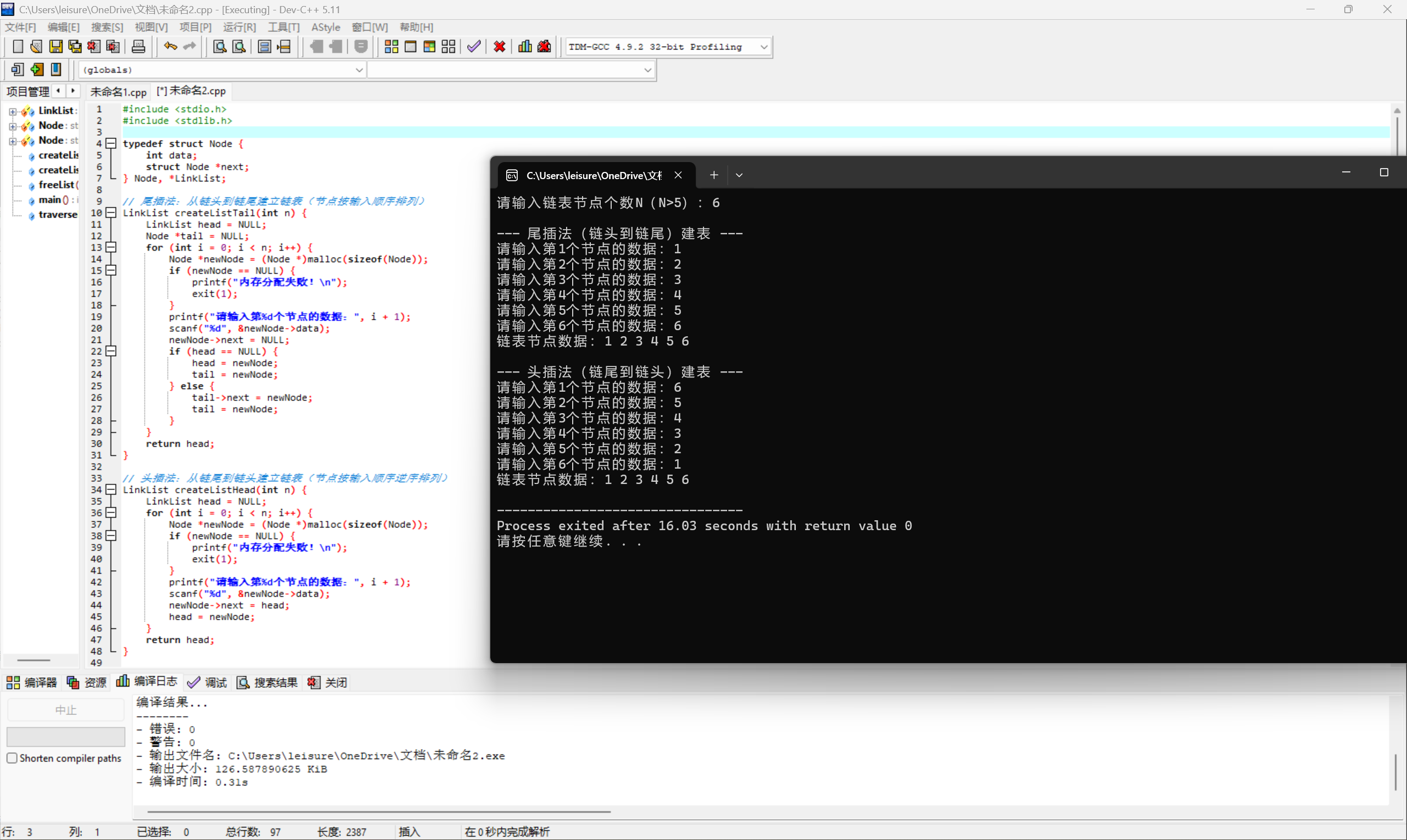Compile the file using the checkmark icon
Image resolution: width=1407 pixels, height=840 pixels.
coord(473,46)
